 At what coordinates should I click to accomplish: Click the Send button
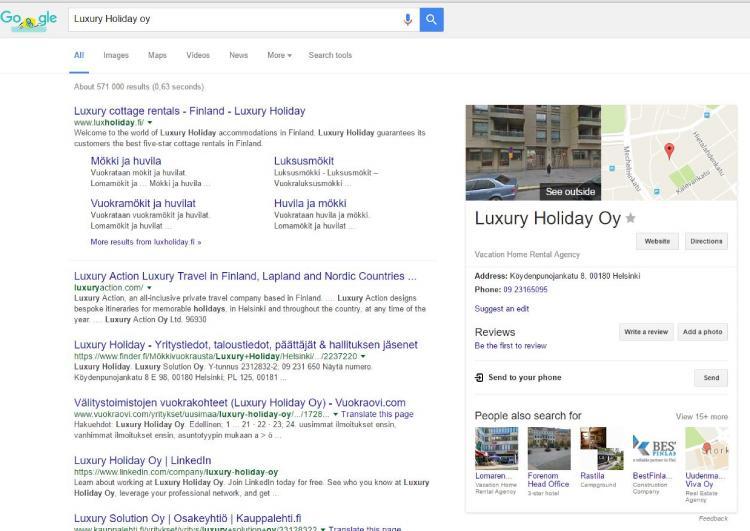coord(711,377)
